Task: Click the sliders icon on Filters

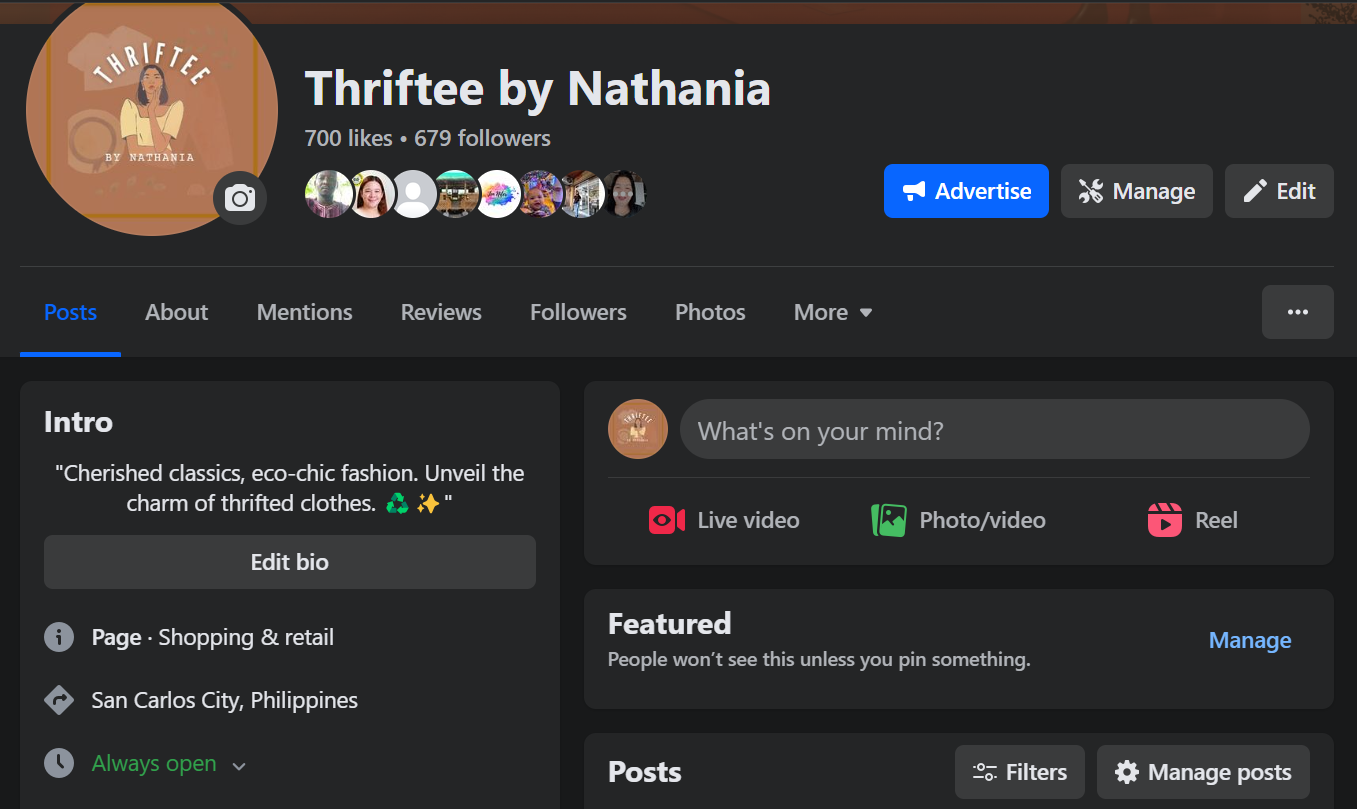Action: click(985, 772)
